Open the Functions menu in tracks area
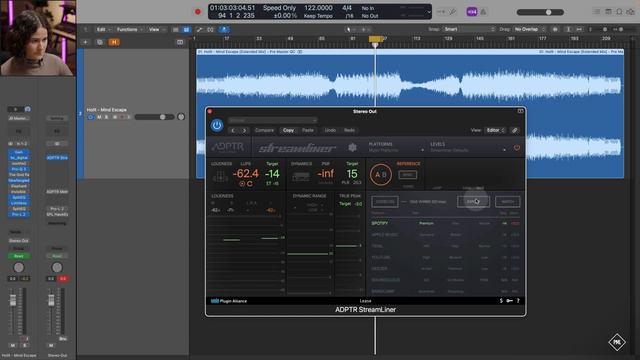The width and height of the screenshot is (640, 360). pyautogui.click(x=129, y=29)
